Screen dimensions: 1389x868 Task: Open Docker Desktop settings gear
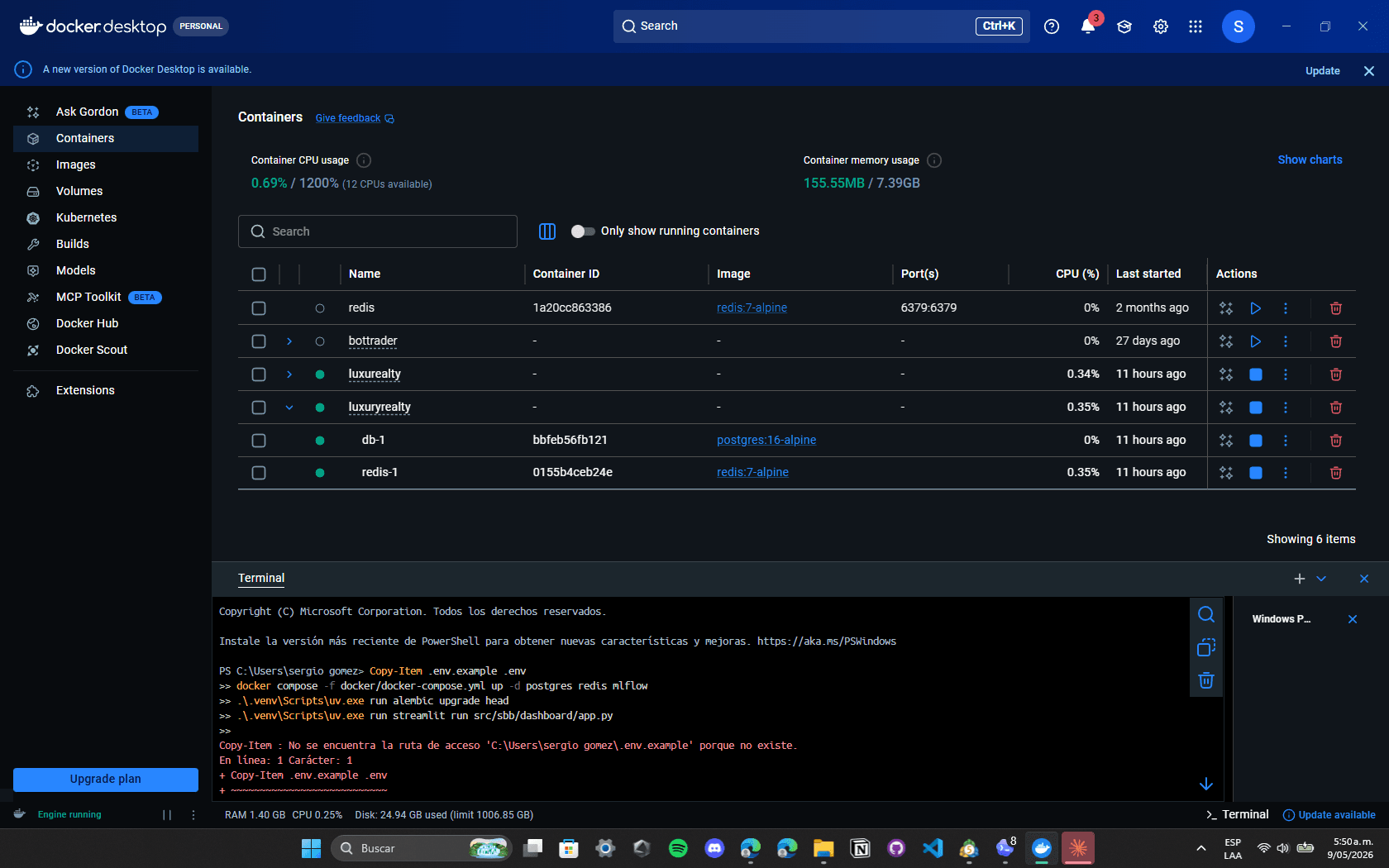pos(1161,26)
